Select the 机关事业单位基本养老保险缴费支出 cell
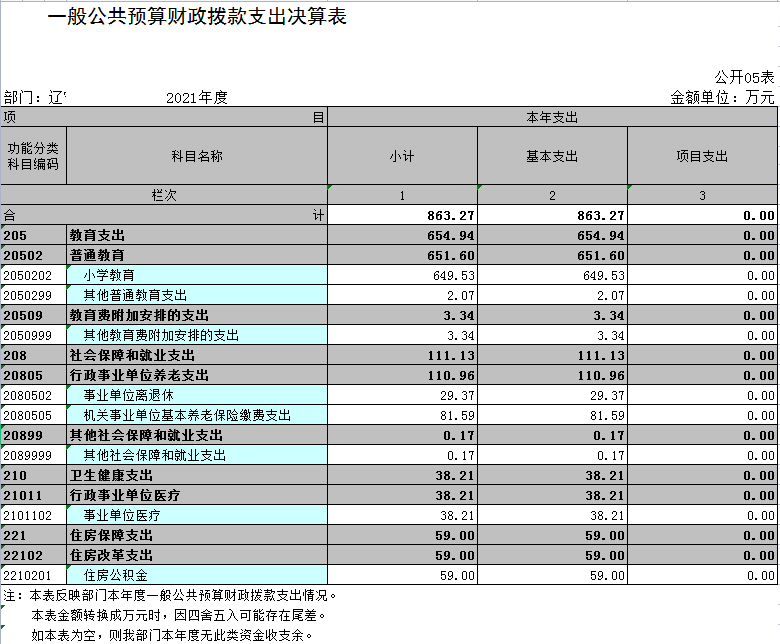The height and width of the screenshot is (644, 780). pyautogui.click(x=196, y=415)
